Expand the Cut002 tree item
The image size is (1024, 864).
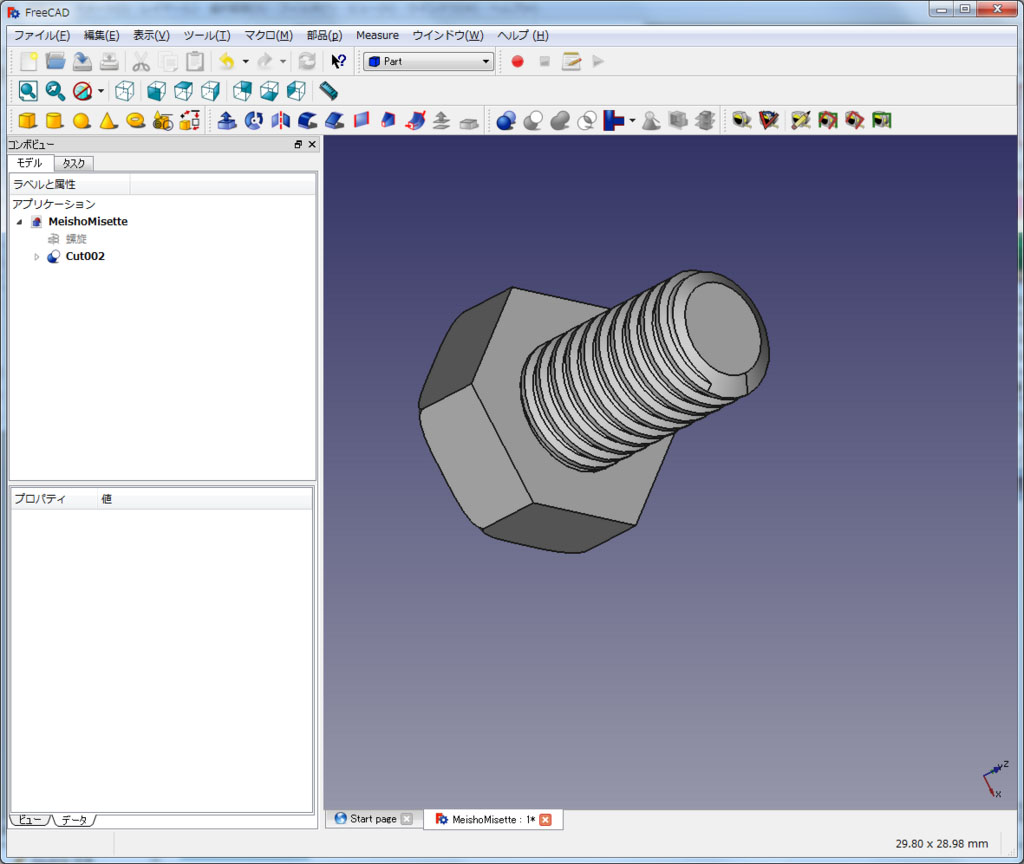[x=37, y=257]
